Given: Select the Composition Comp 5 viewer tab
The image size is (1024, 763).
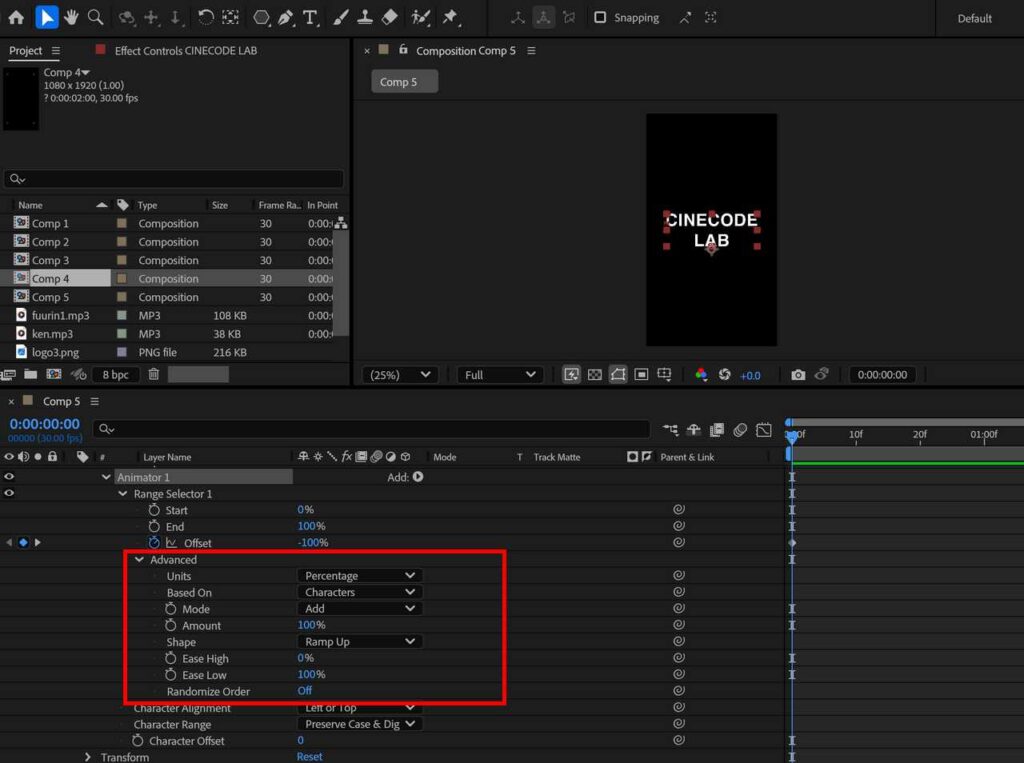Looking at the screenshot, I should (x=466, y=50).
